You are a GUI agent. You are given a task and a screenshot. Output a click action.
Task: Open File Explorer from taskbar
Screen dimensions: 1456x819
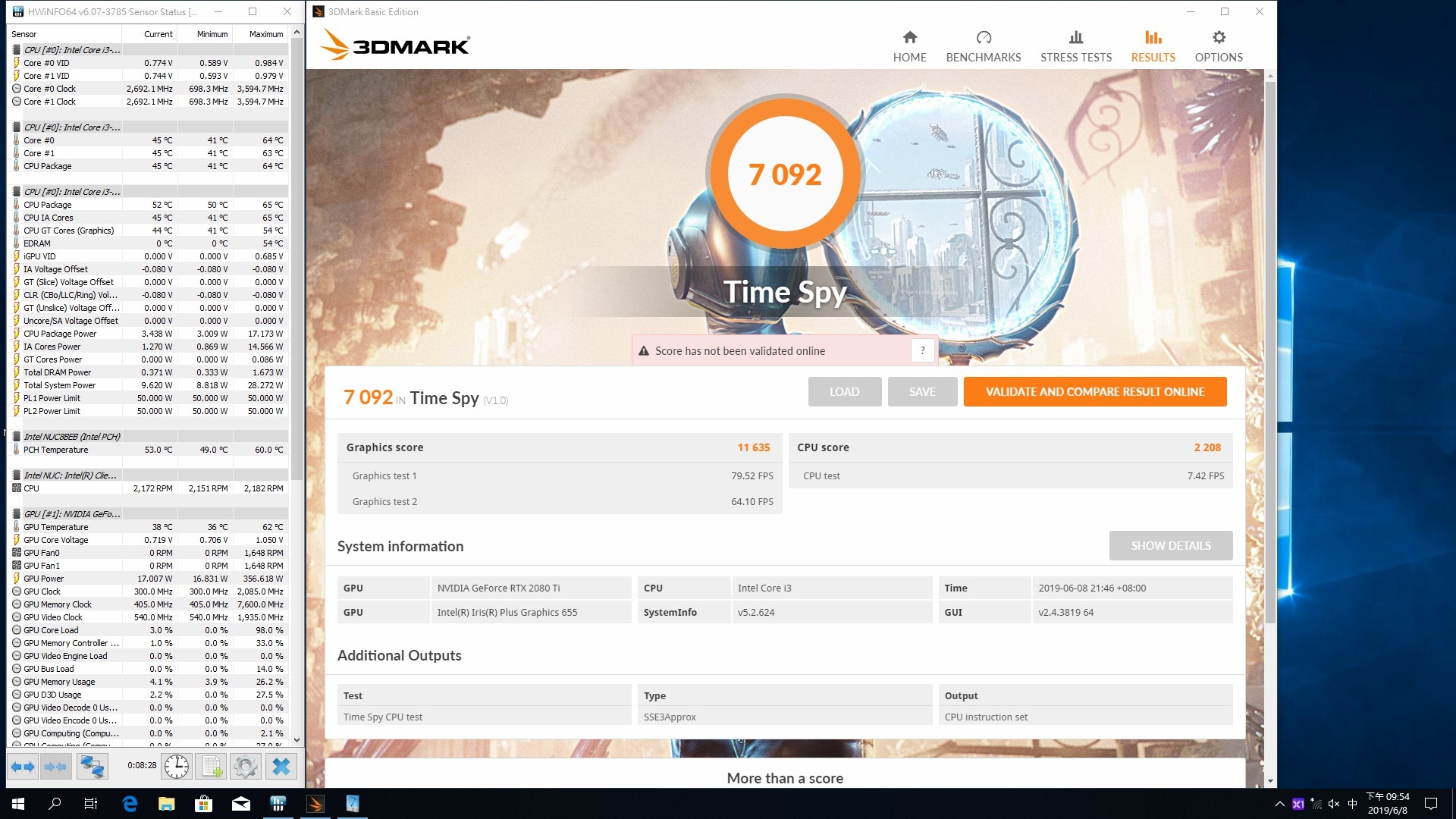click(167, 804)
